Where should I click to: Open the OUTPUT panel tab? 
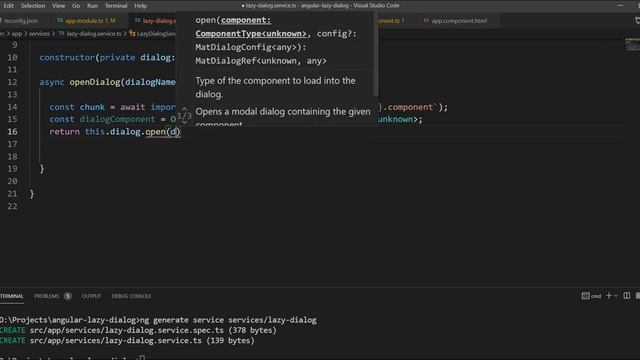point(91,296)
